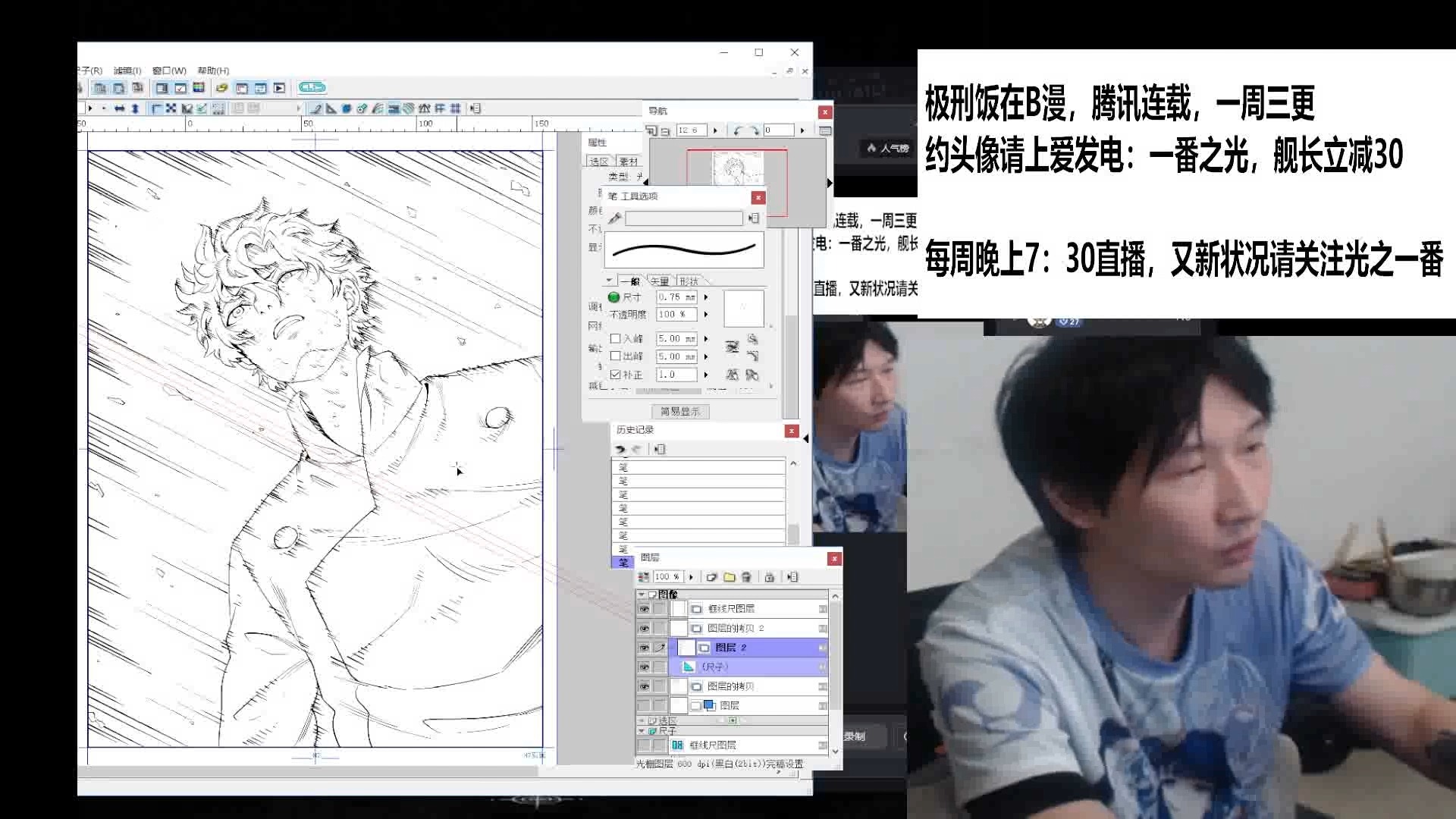This screenshot has width=1456, height=819.
Task: Click the 简易显示 button
Action: 679,412
